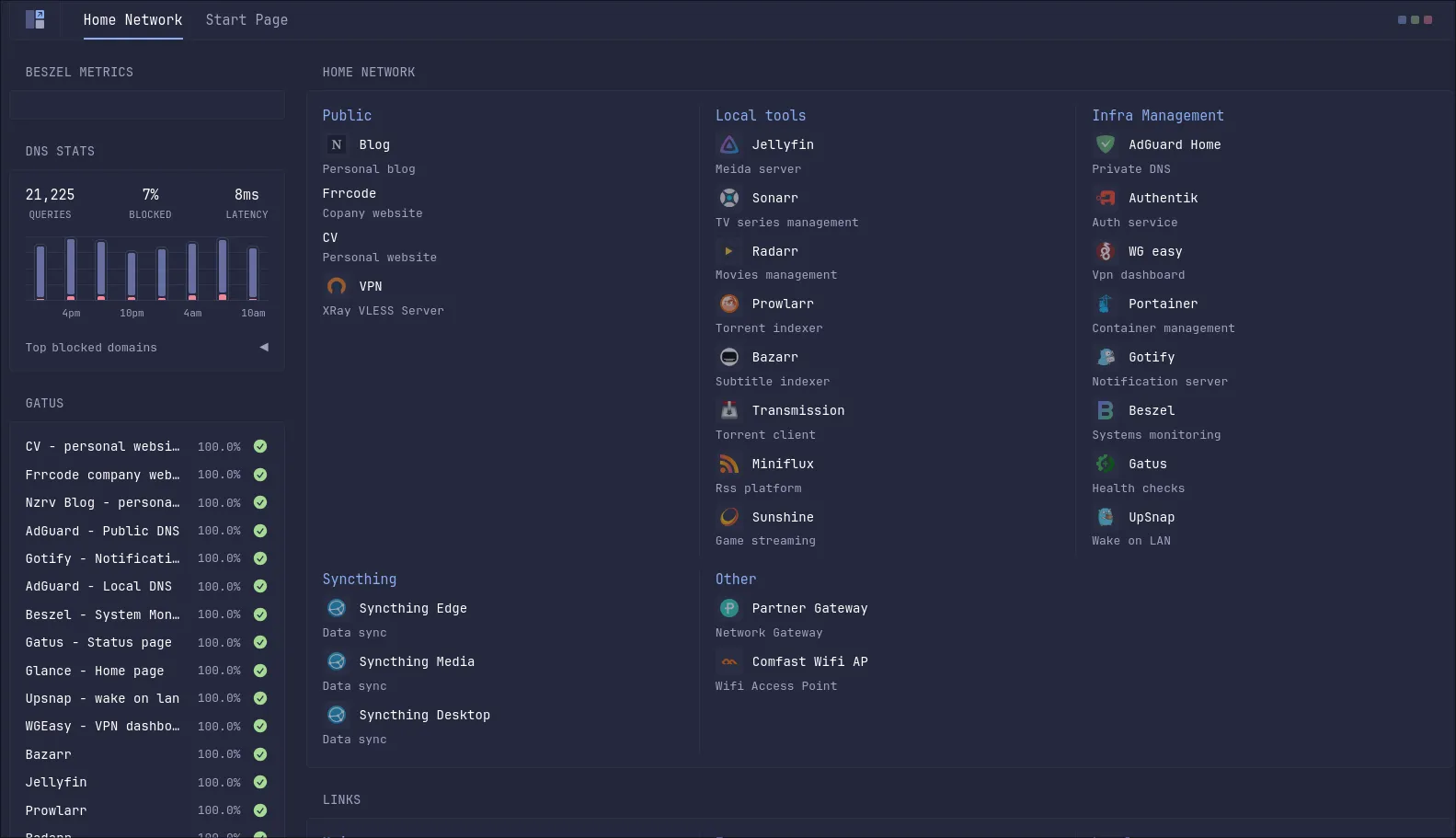
Task: Click the empty Beszel Metrics panel
Action: (147, 104)
